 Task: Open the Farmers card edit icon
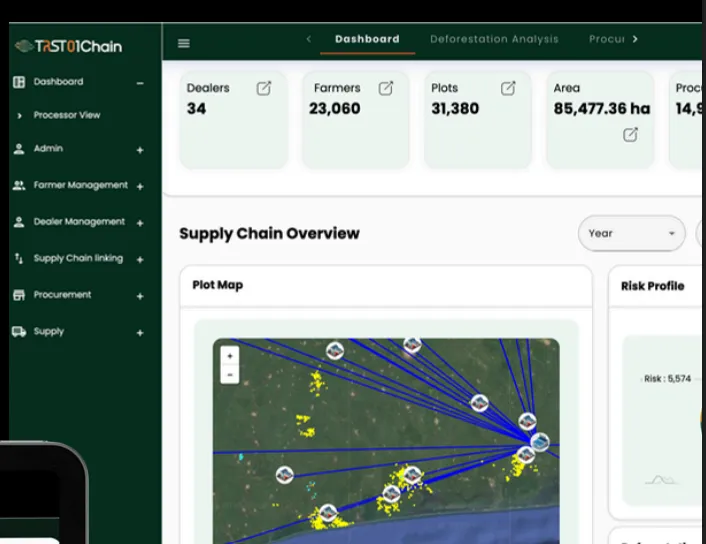(386, 88)
